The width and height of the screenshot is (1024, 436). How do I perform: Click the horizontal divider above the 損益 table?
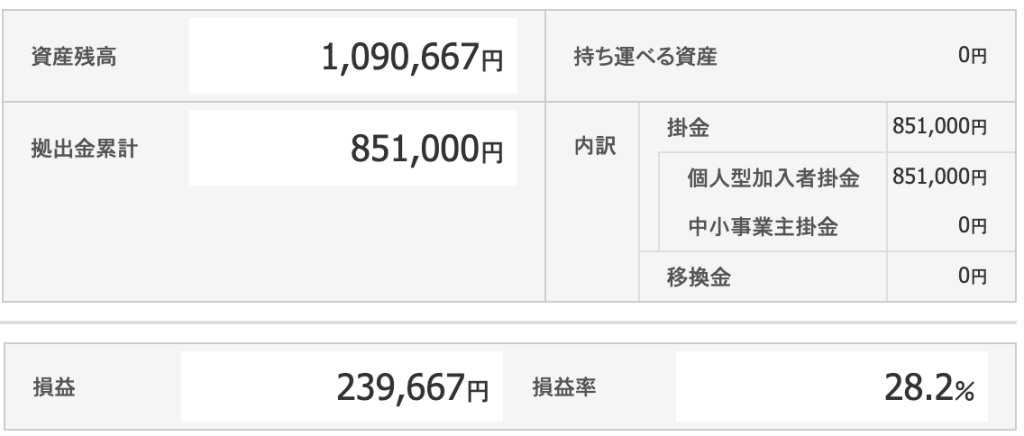click(x=512, y=323)
